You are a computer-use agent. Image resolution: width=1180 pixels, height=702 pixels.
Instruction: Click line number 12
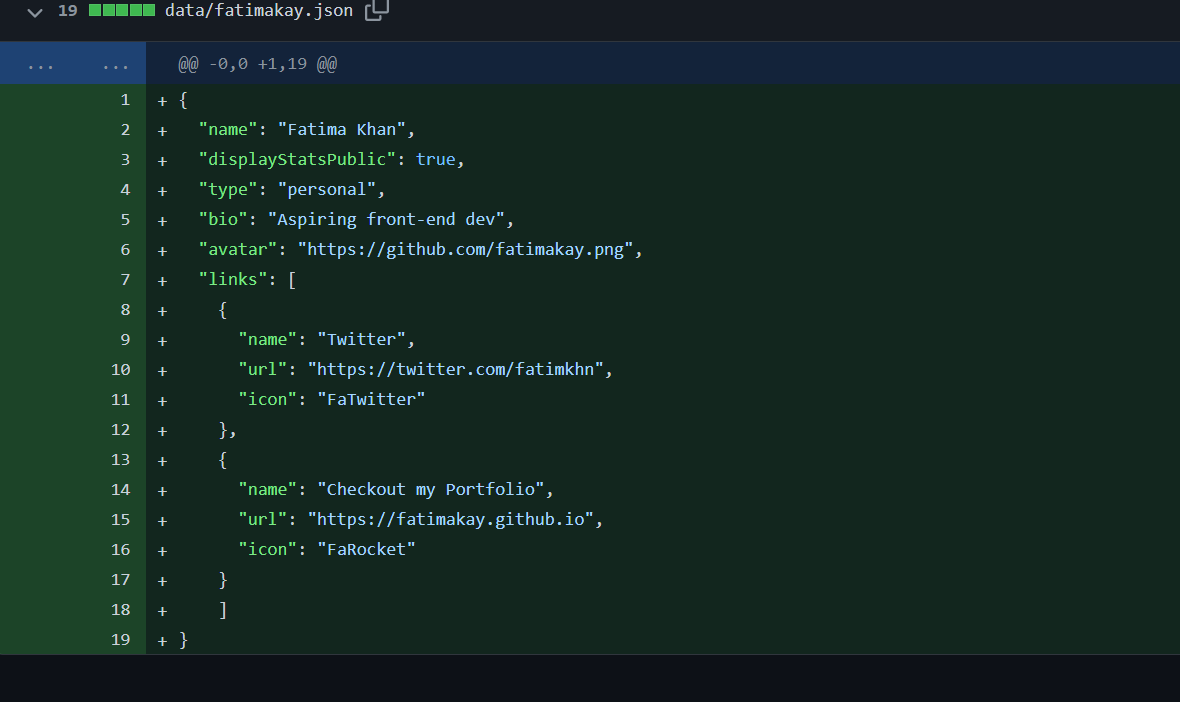click(x=120, y=430)
